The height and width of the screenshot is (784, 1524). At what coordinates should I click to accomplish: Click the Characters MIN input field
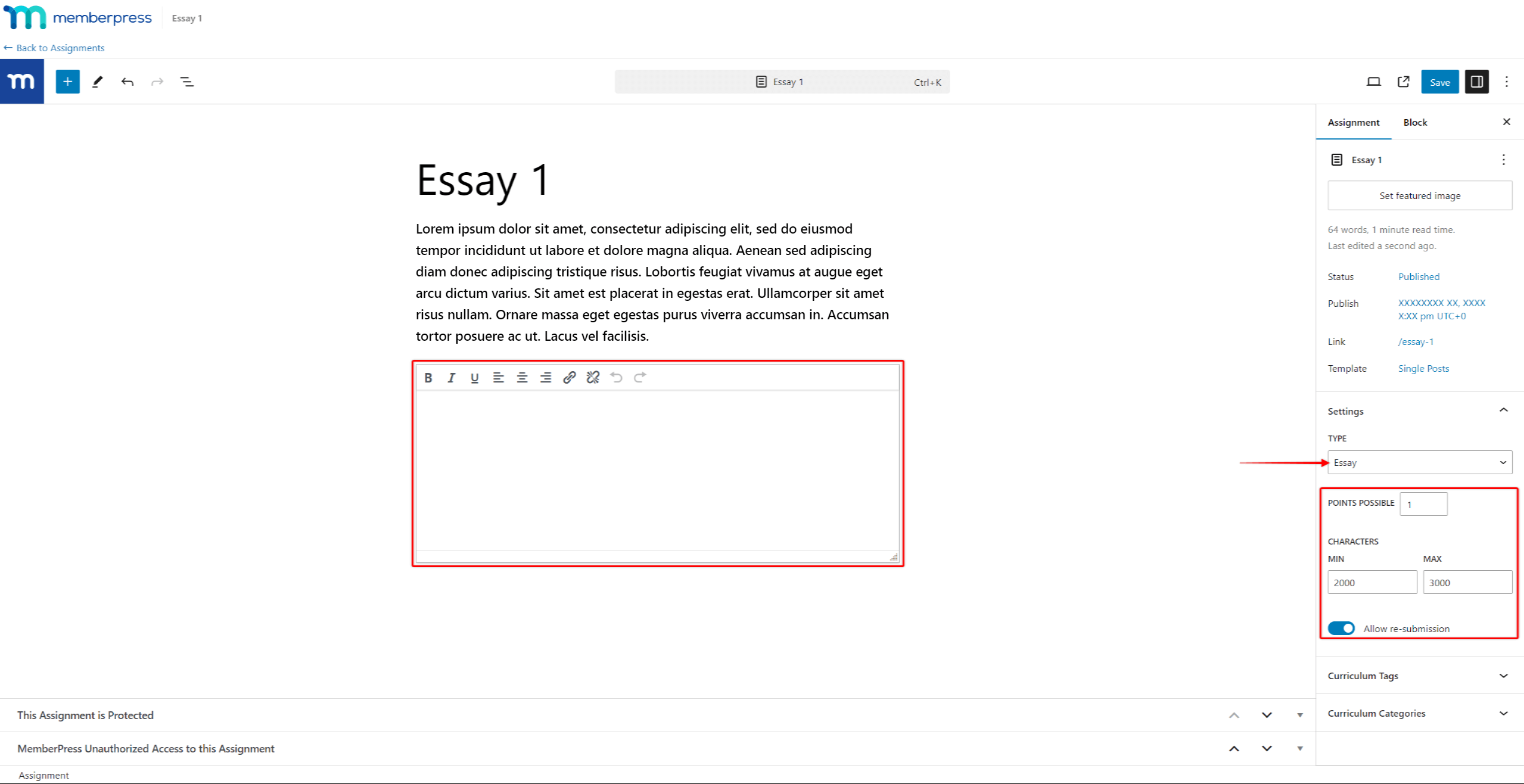[x=1372, y=582]
